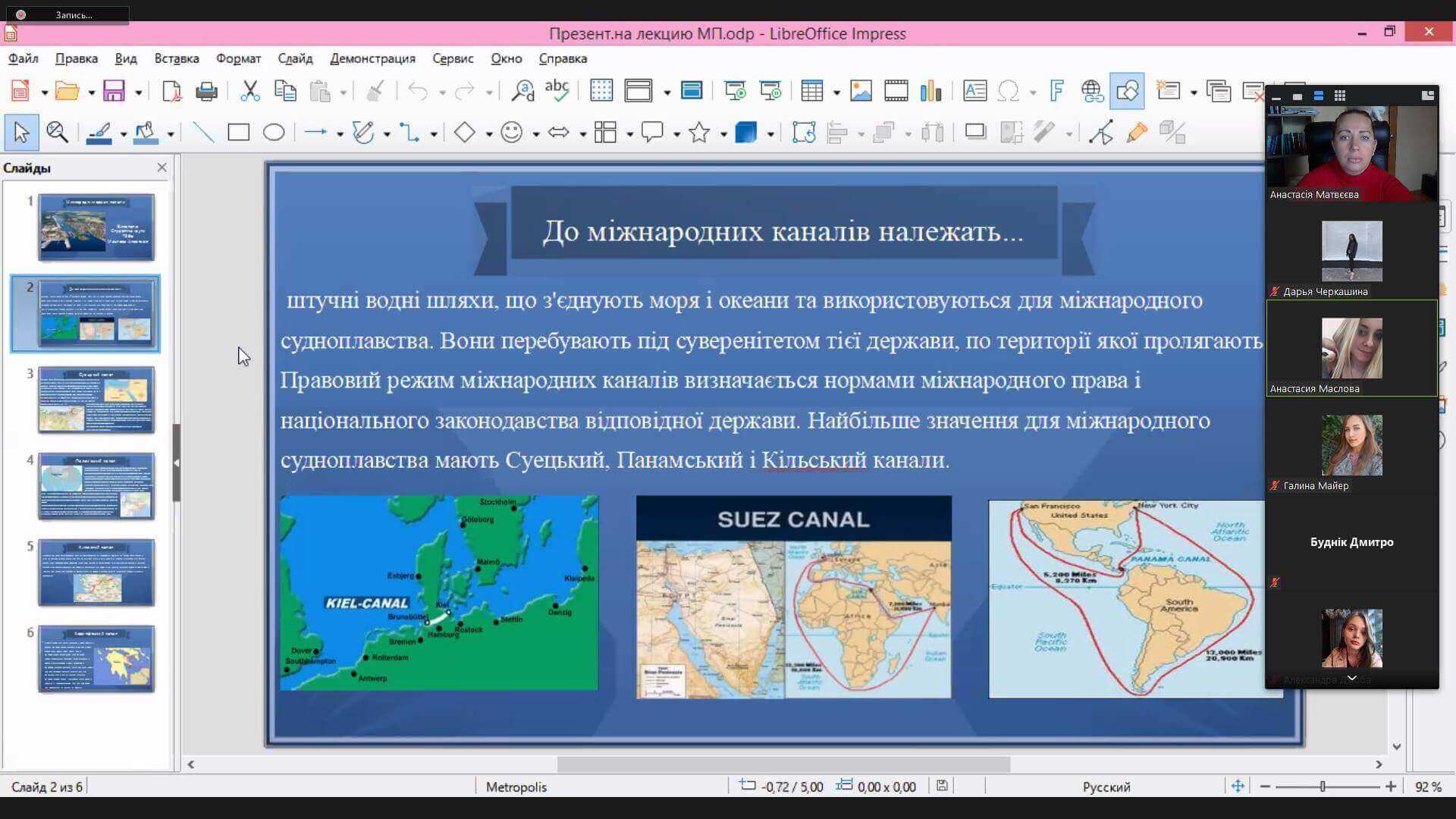Select the Ellipse drawing tool
This screenshot has height=819, width=1456.
tap(273, 133)
